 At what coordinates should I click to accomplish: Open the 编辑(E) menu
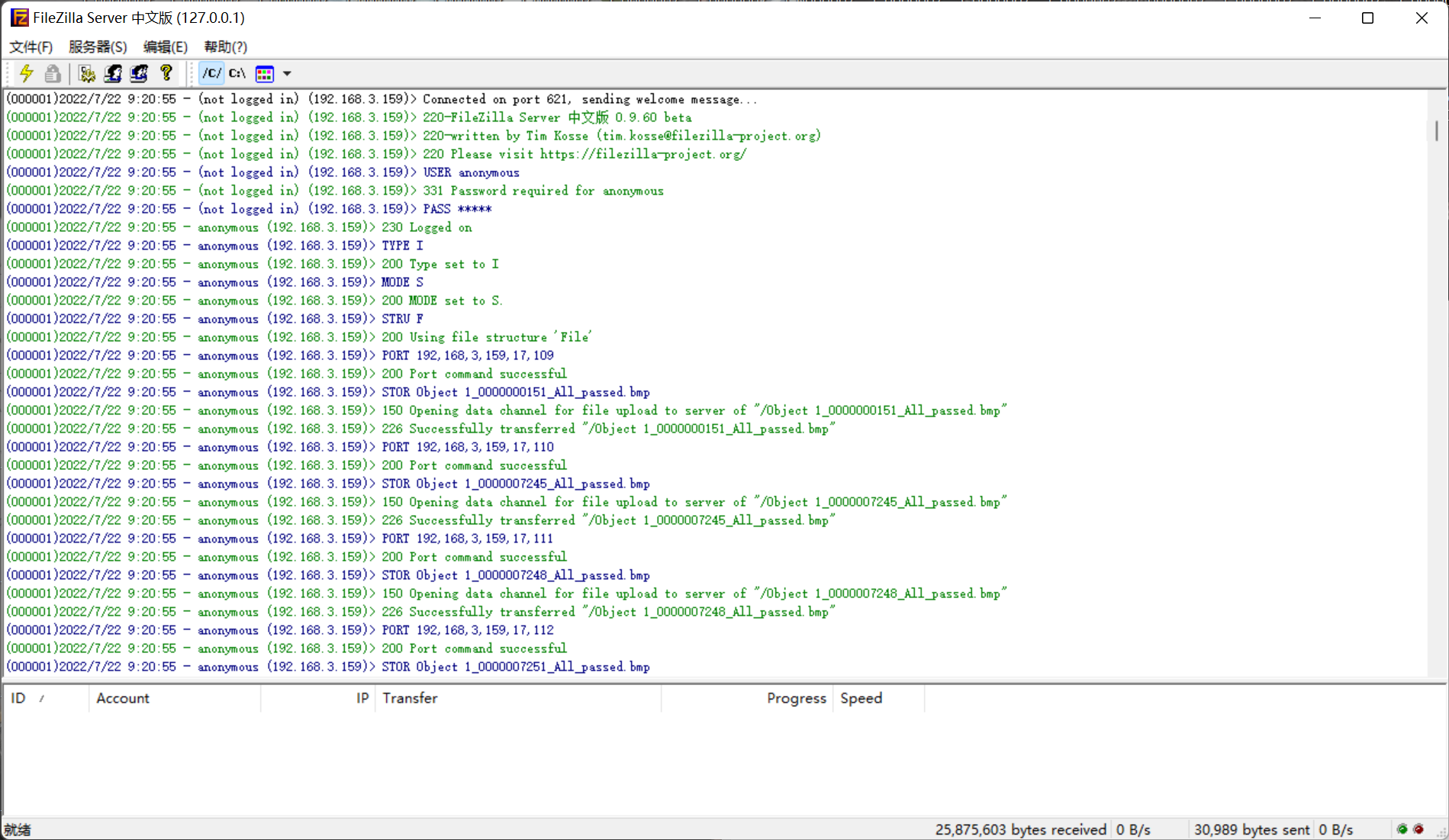pyautogui.click(x=165, y=47)
